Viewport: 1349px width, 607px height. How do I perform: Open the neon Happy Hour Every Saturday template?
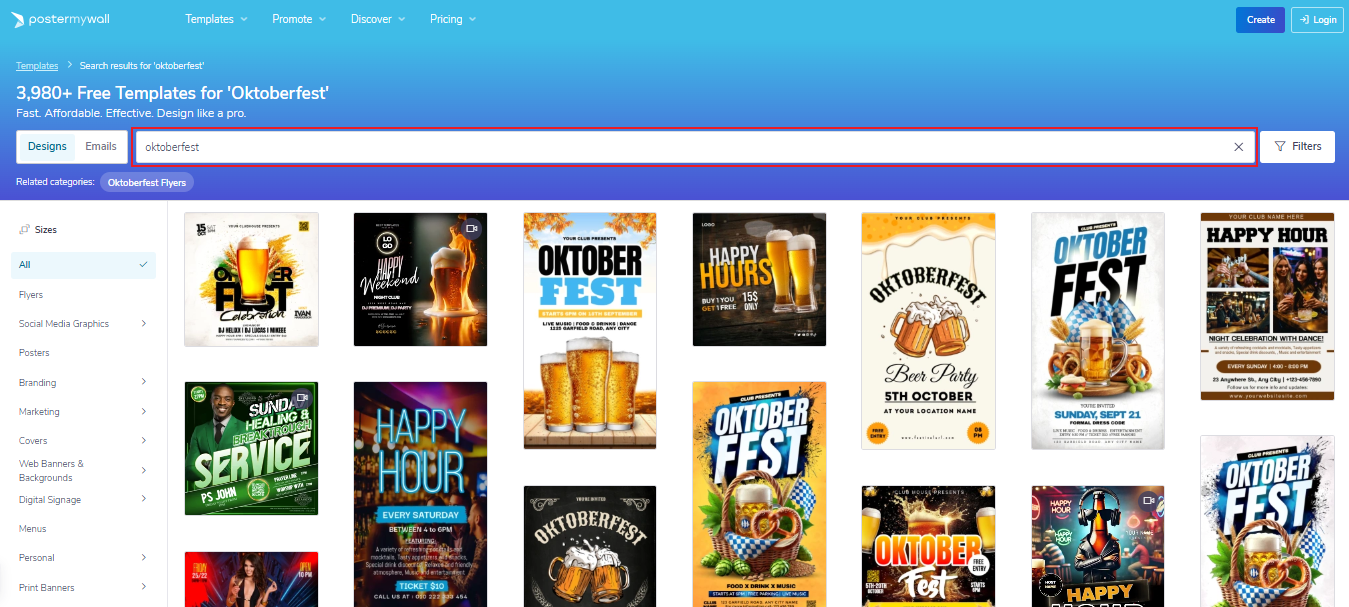point(420,494)
